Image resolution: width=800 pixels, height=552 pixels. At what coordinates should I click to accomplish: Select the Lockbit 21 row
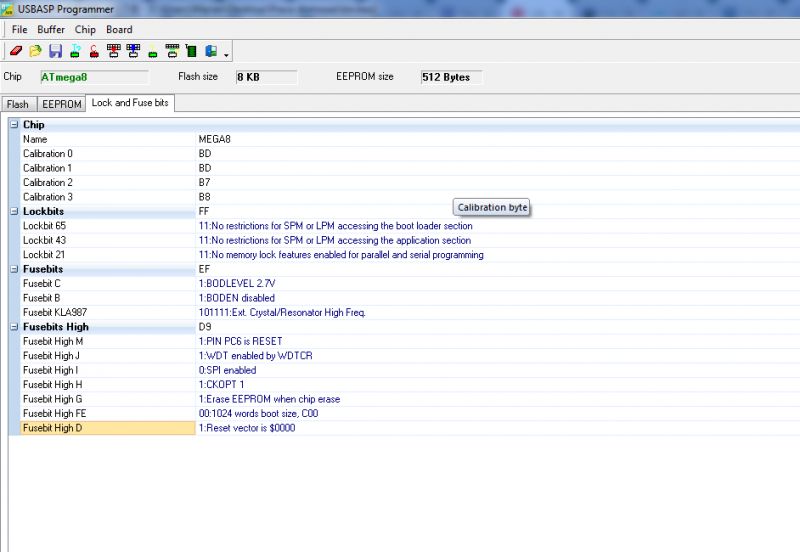point(410,255)
